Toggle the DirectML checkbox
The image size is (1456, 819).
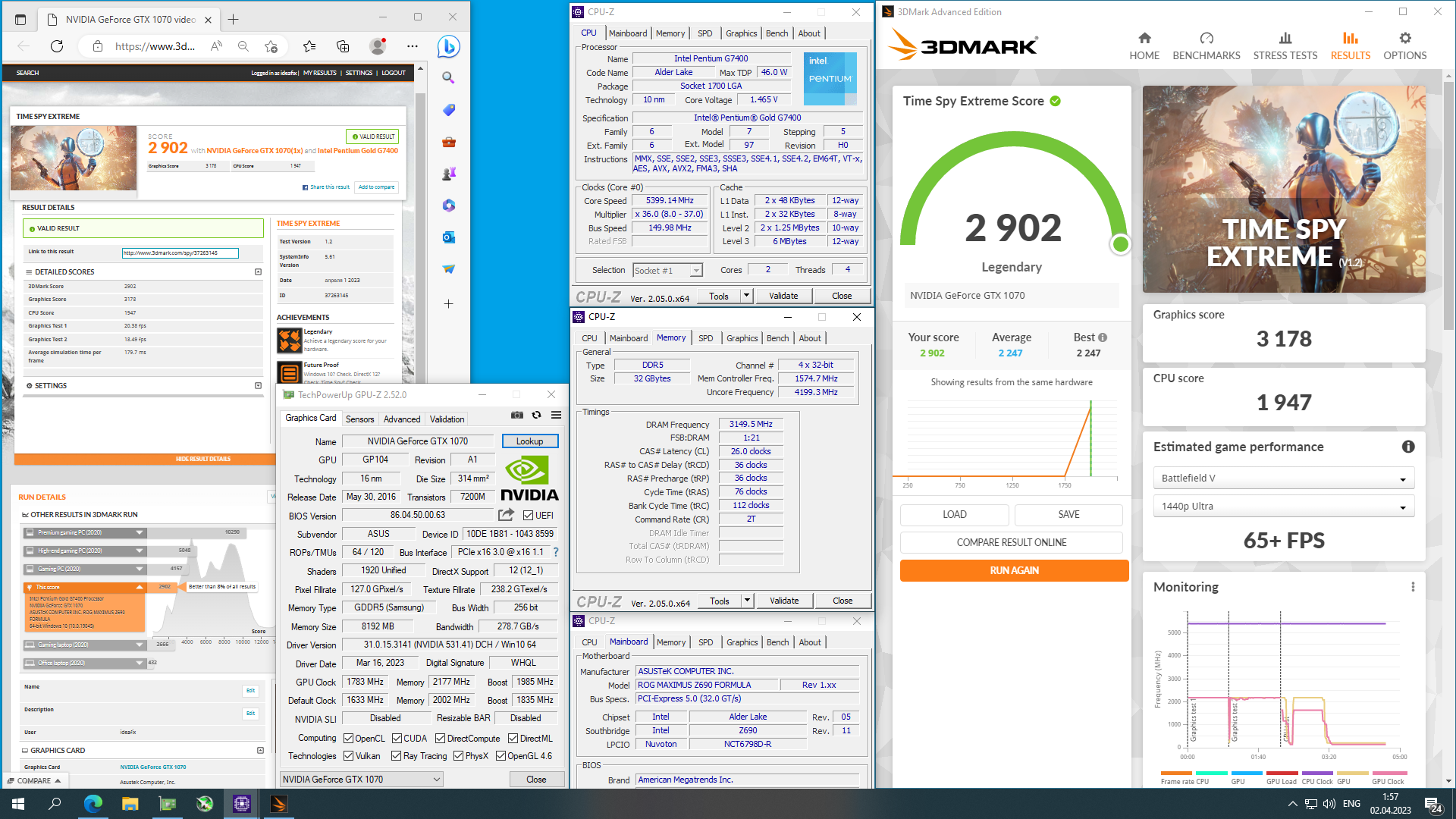point(513,739)
